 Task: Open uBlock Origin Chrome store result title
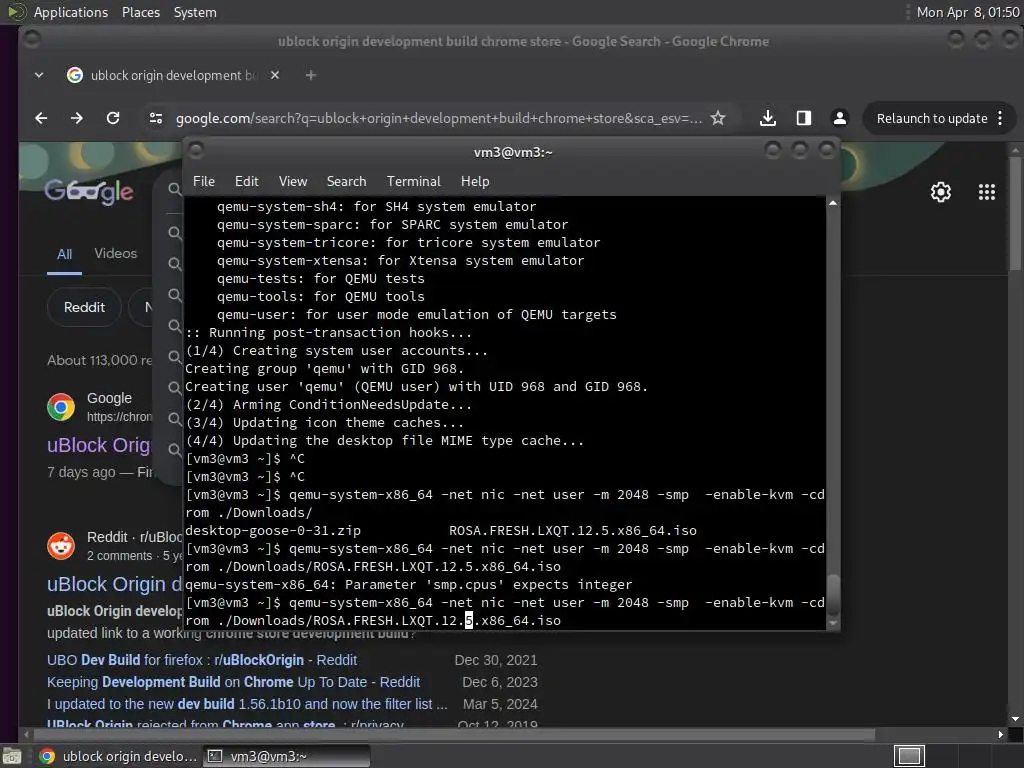99,445
